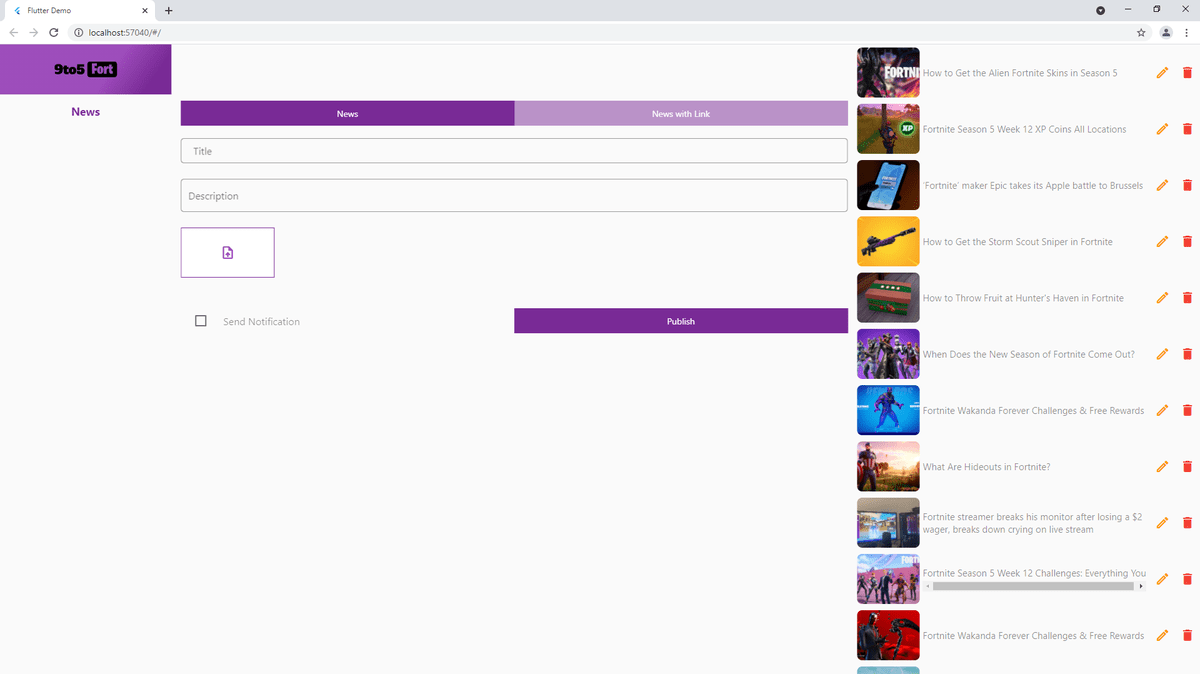Screen dimensions: 1200x674
Task: Edit the What Are Hideouts article
Action: pos(1162,466)
